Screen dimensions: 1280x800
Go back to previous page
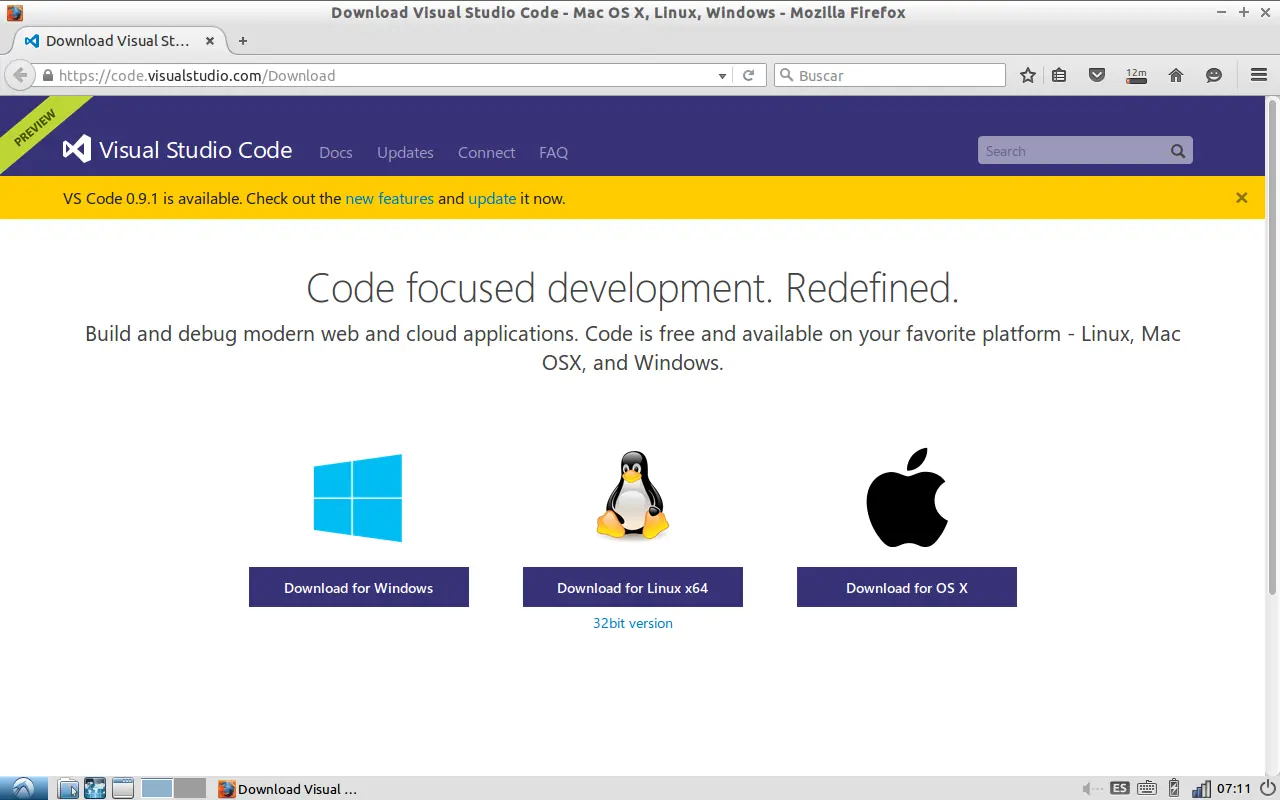point(20,75)
